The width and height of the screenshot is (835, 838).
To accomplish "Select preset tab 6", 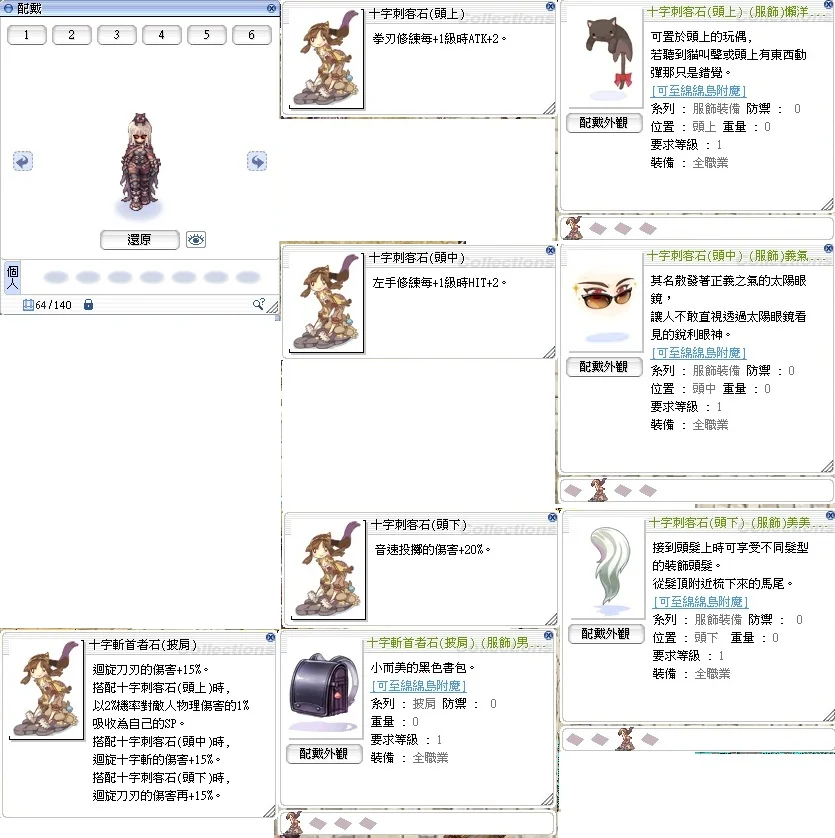I will tap(251, 35).
